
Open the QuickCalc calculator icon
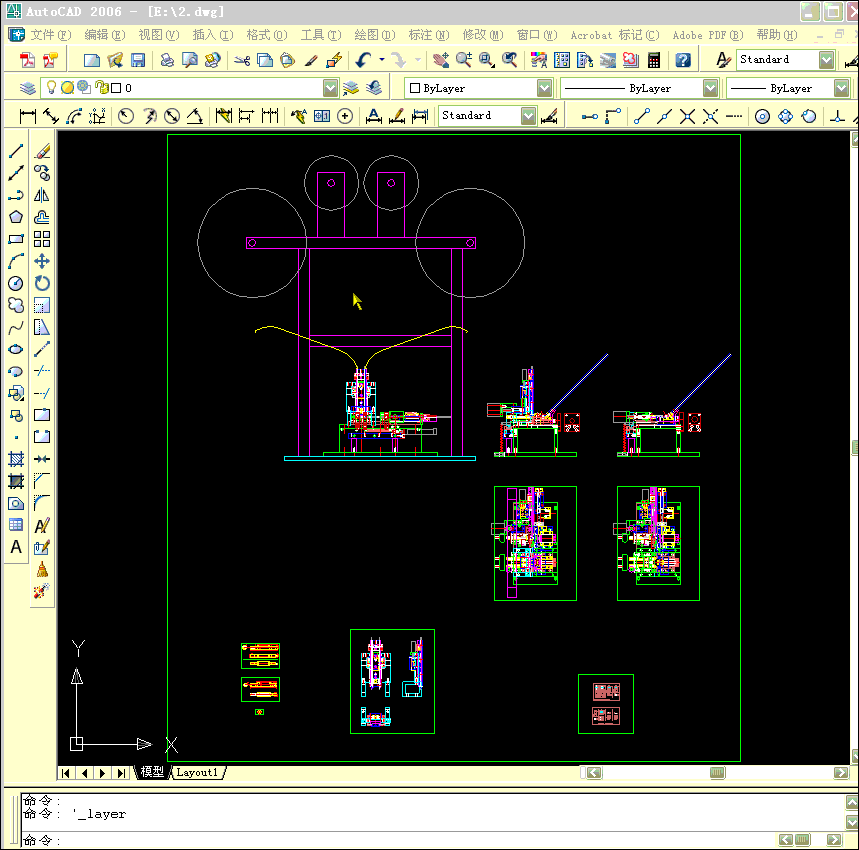654,60
